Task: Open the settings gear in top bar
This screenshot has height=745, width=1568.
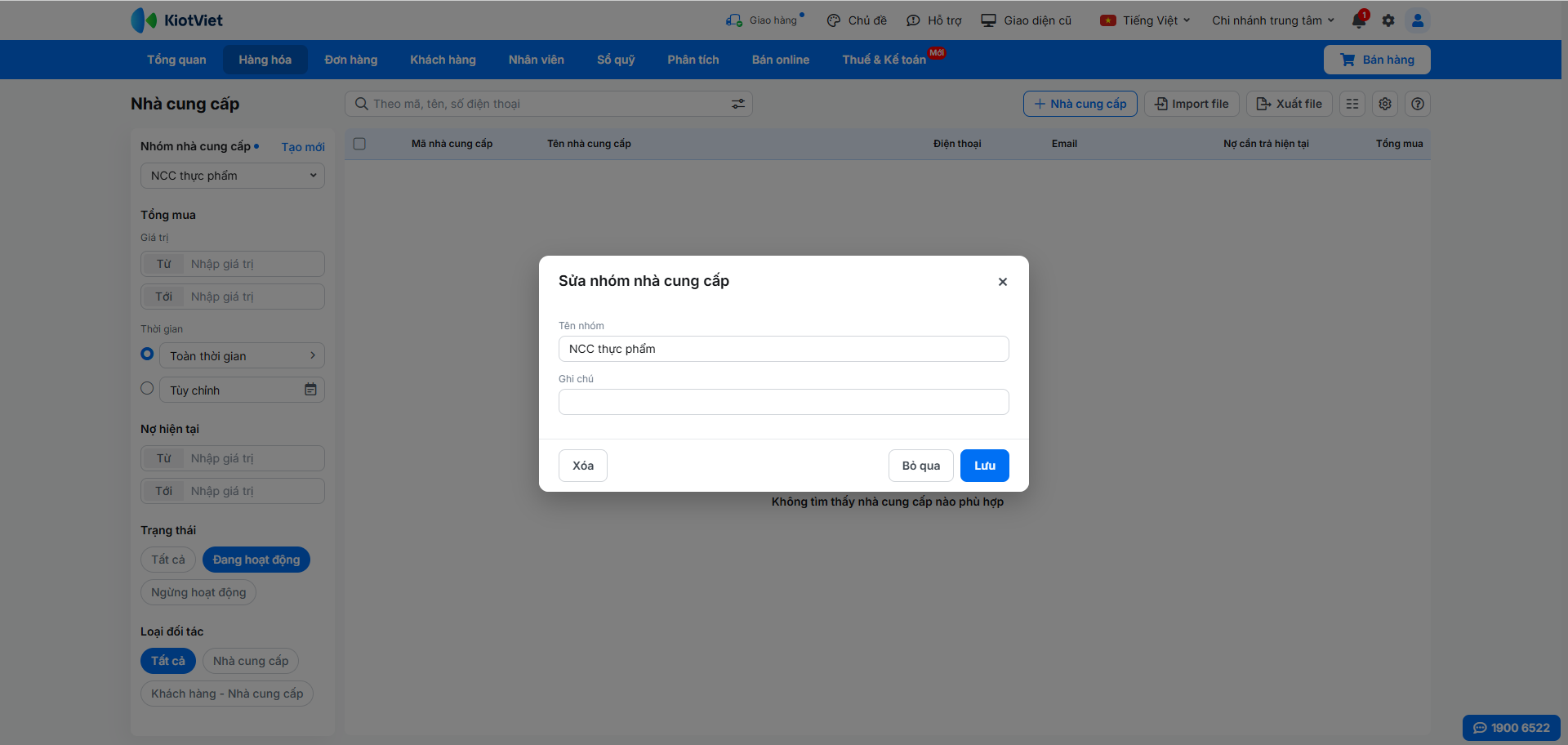Action: 1388,20
